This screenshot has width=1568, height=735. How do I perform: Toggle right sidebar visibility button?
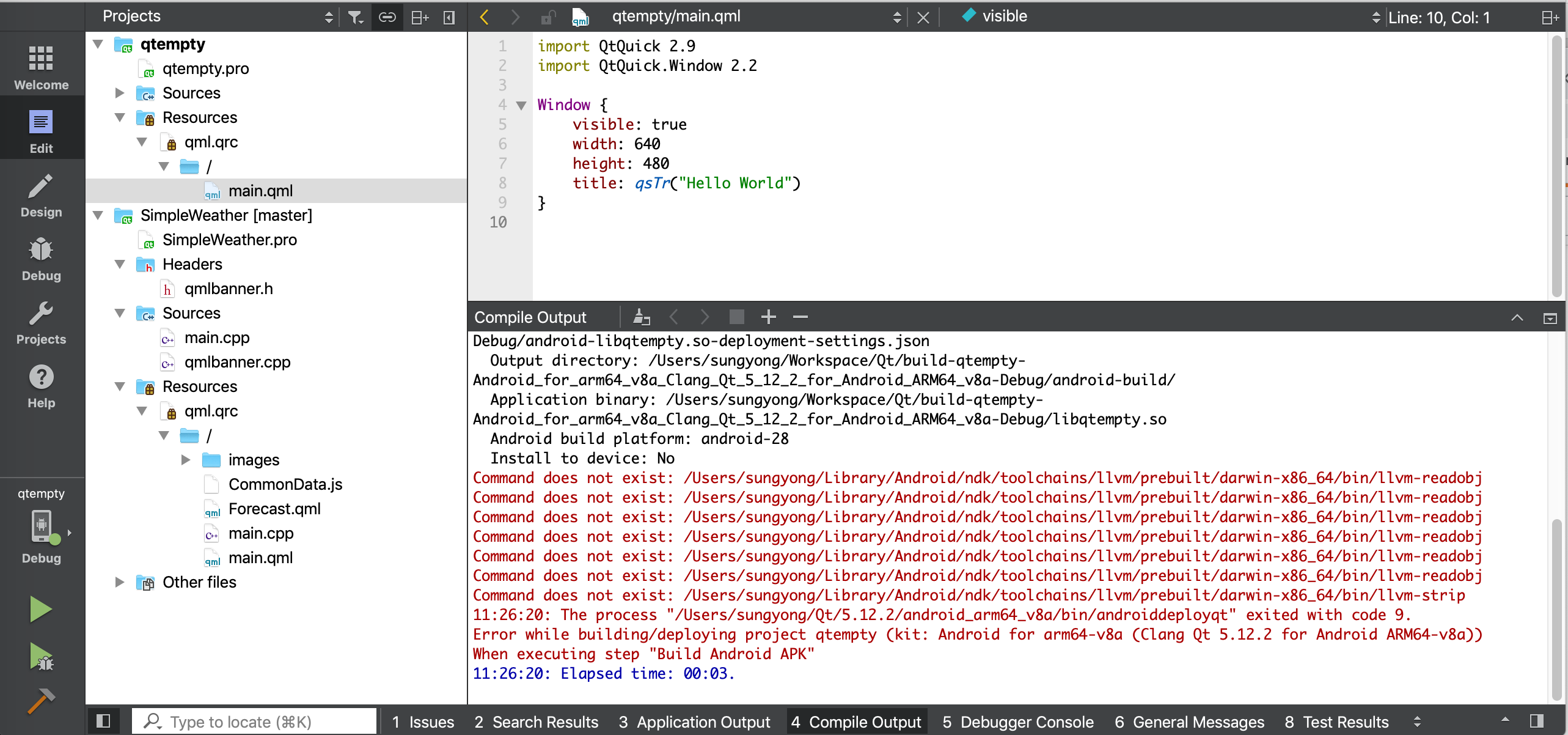(x=1536, y=721)
